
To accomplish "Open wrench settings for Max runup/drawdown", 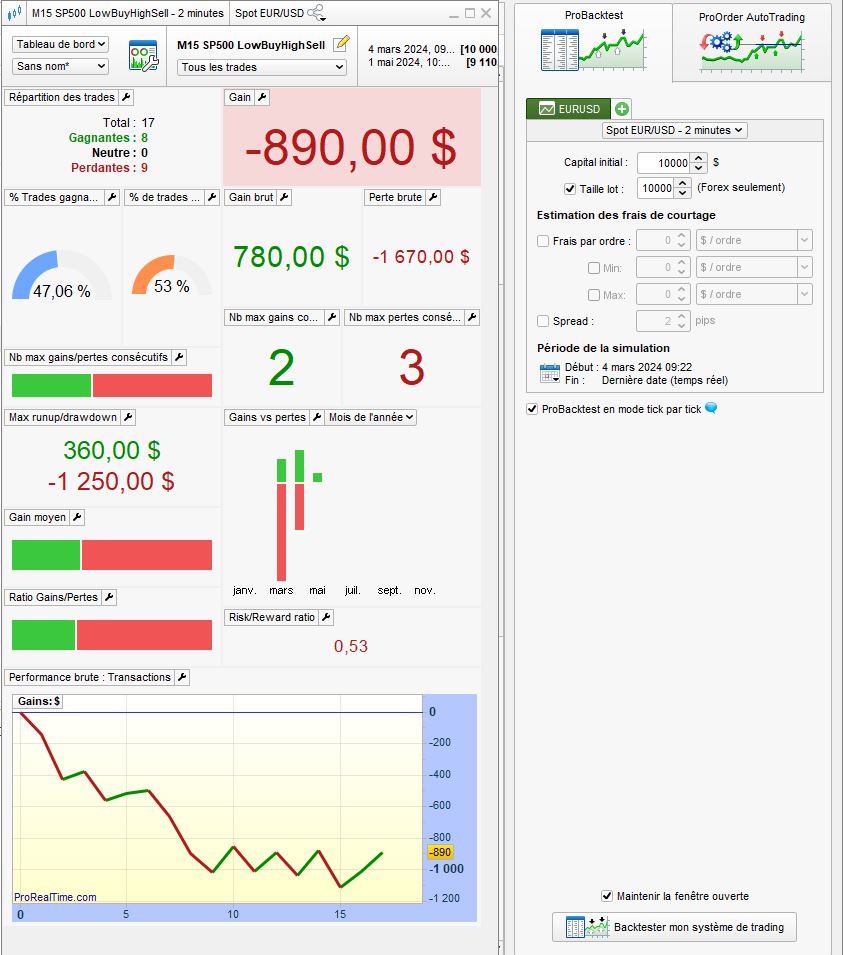I will click(x=128, y=417).
